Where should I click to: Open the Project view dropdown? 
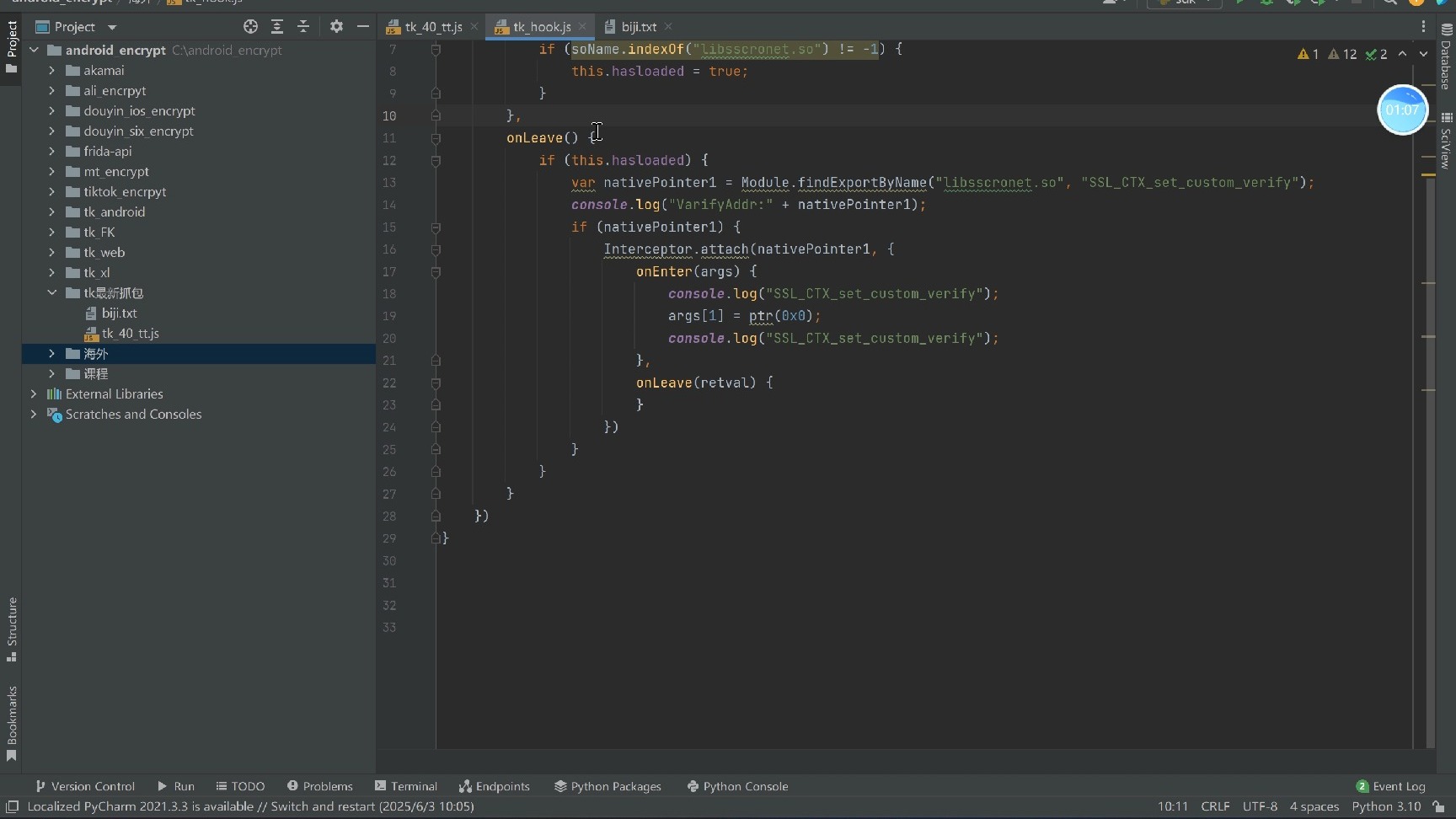point(111,27)
